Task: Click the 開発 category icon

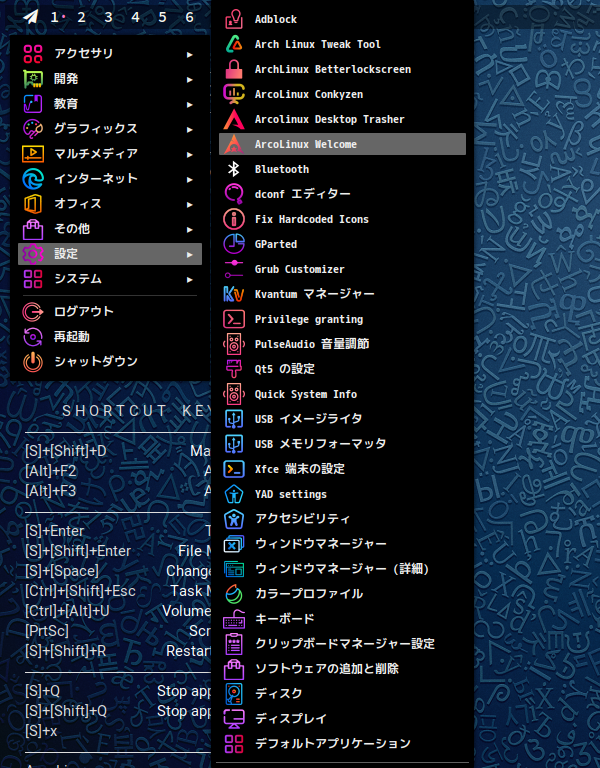Action: 33,79
